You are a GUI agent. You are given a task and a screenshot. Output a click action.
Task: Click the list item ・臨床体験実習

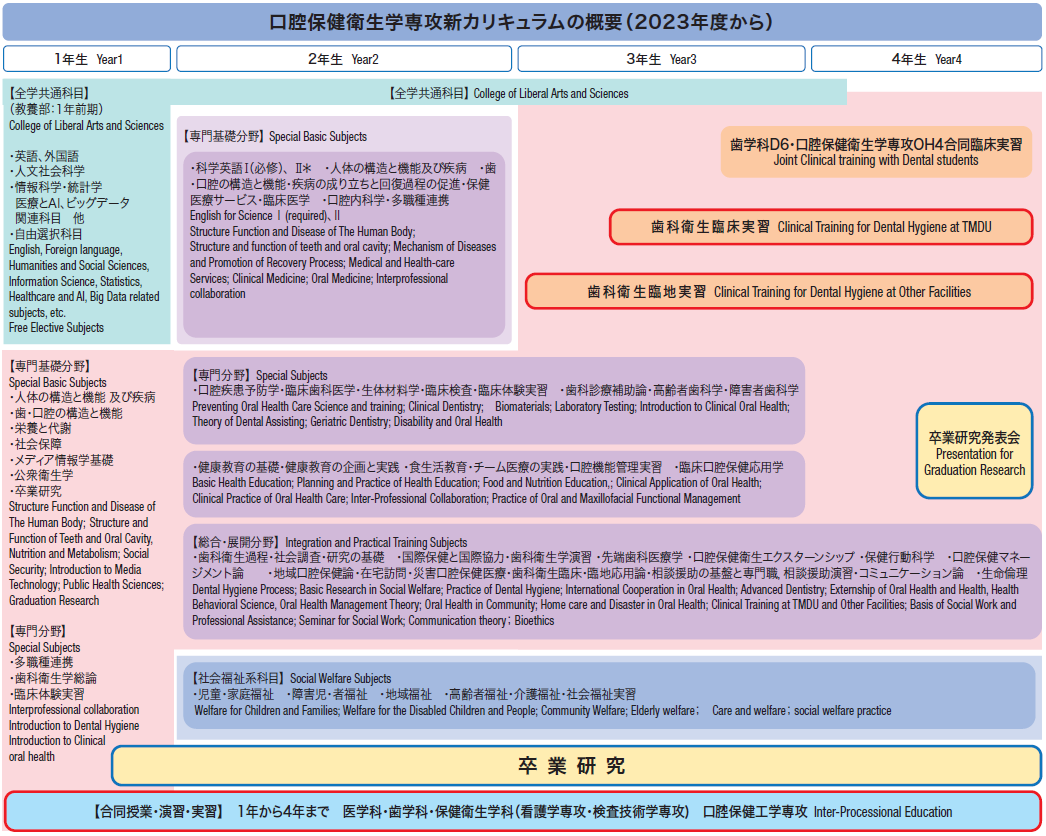[47, 695]
